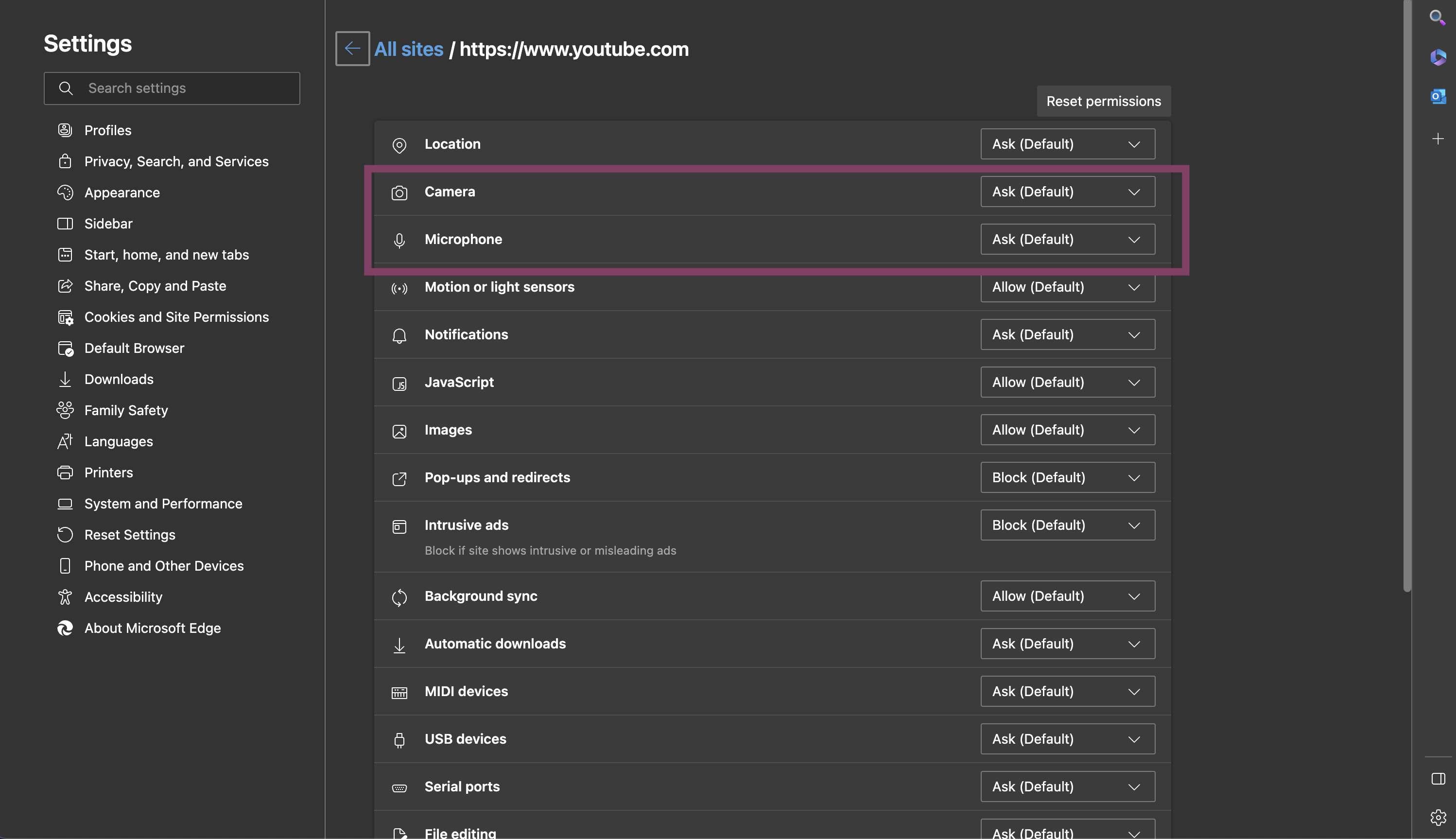
Task: Click the Automatic downloads arrow icon
Action: coord(399,646)
